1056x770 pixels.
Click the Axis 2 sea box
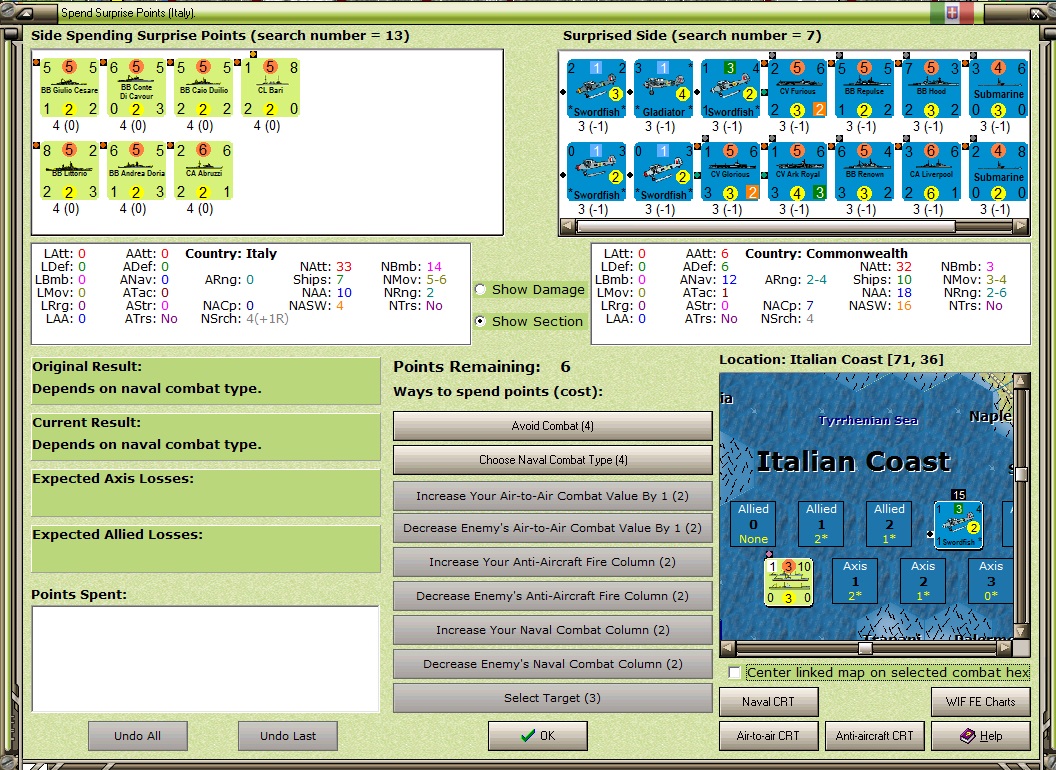pyautogui.click(x=923, y=581)
